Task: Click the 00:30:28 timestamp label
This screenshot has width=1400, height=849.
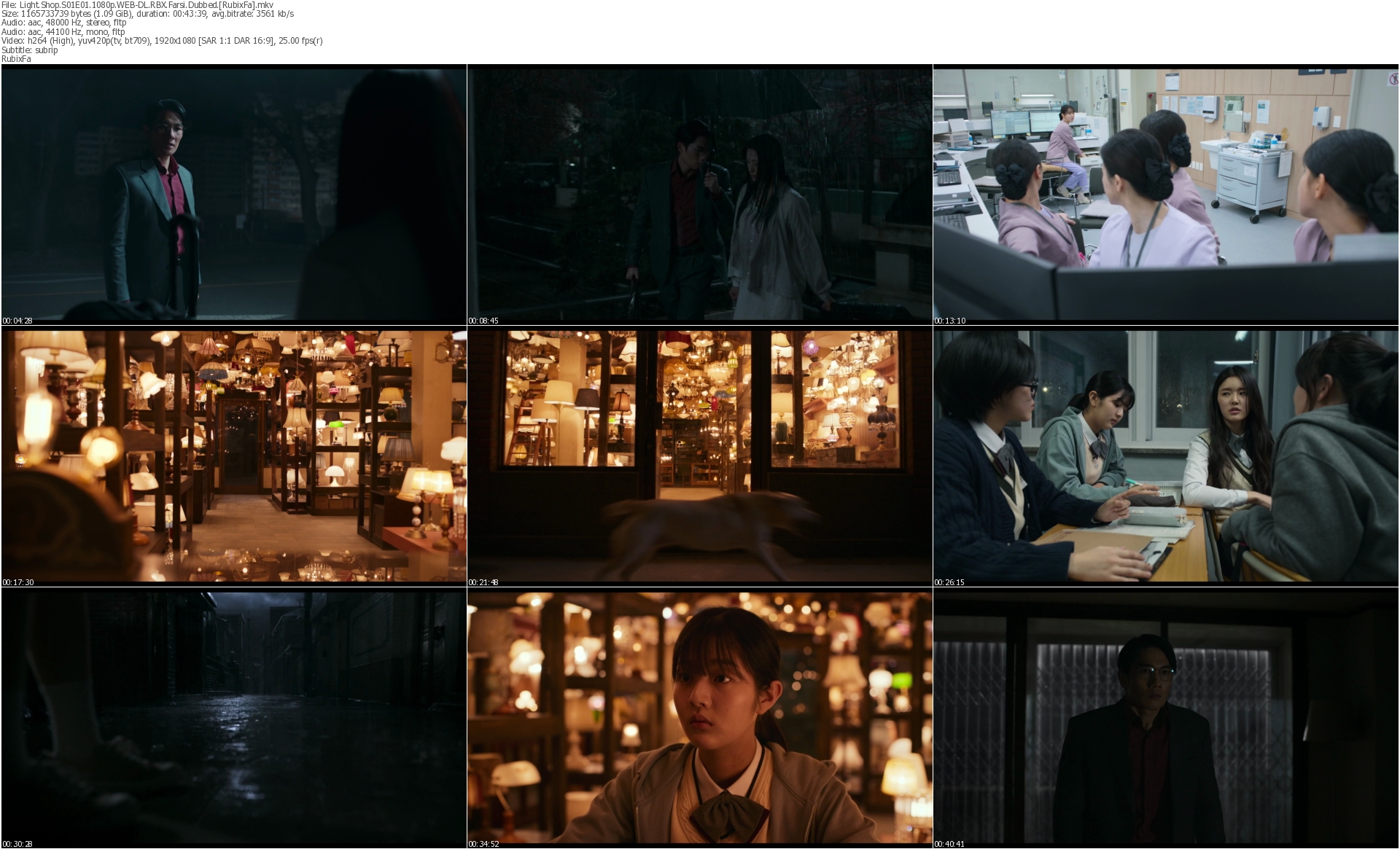Action: click(17, 844)
